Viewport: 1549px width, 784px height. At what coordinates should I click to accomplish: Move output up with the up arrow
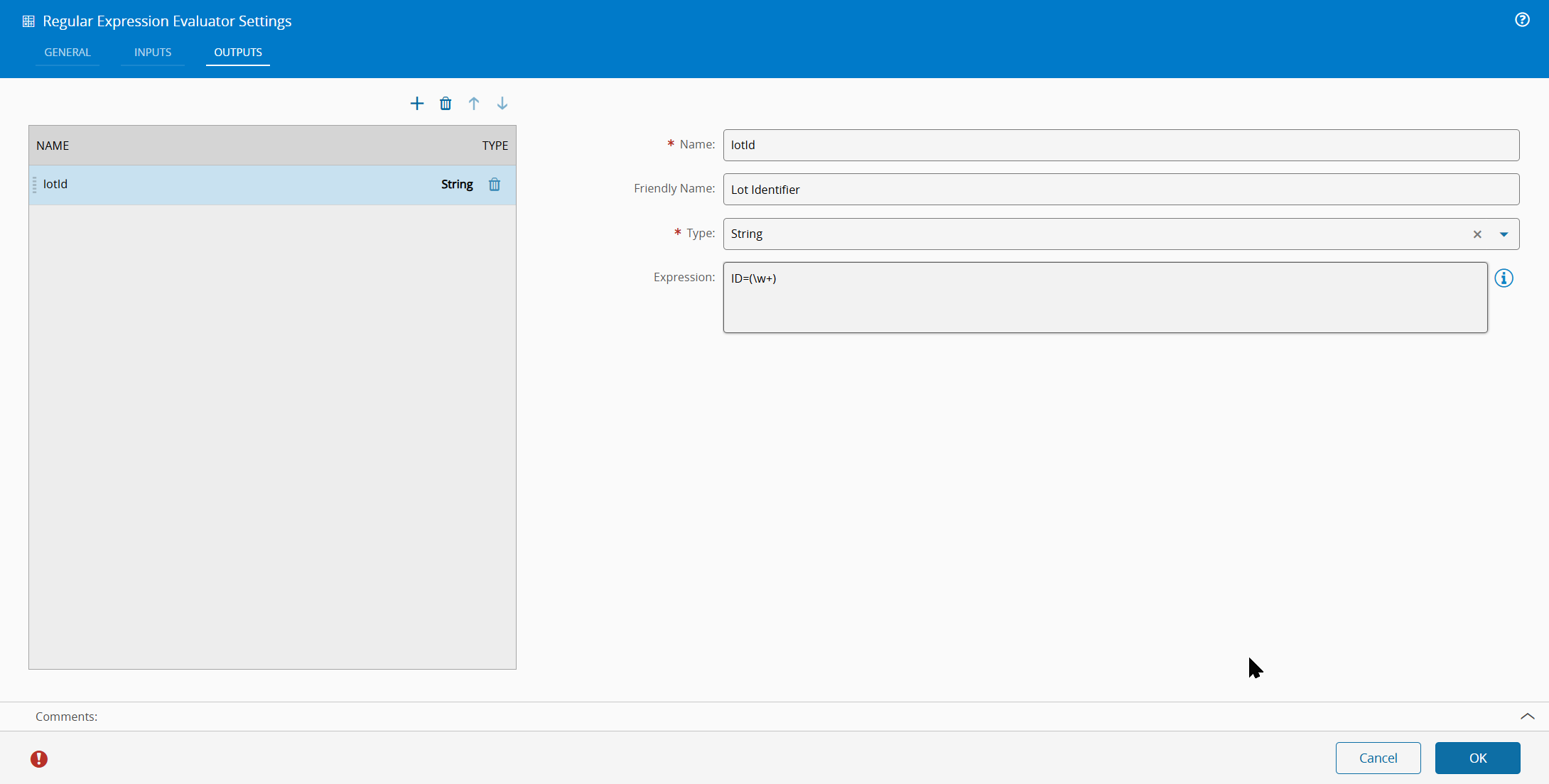coord(474,104)
